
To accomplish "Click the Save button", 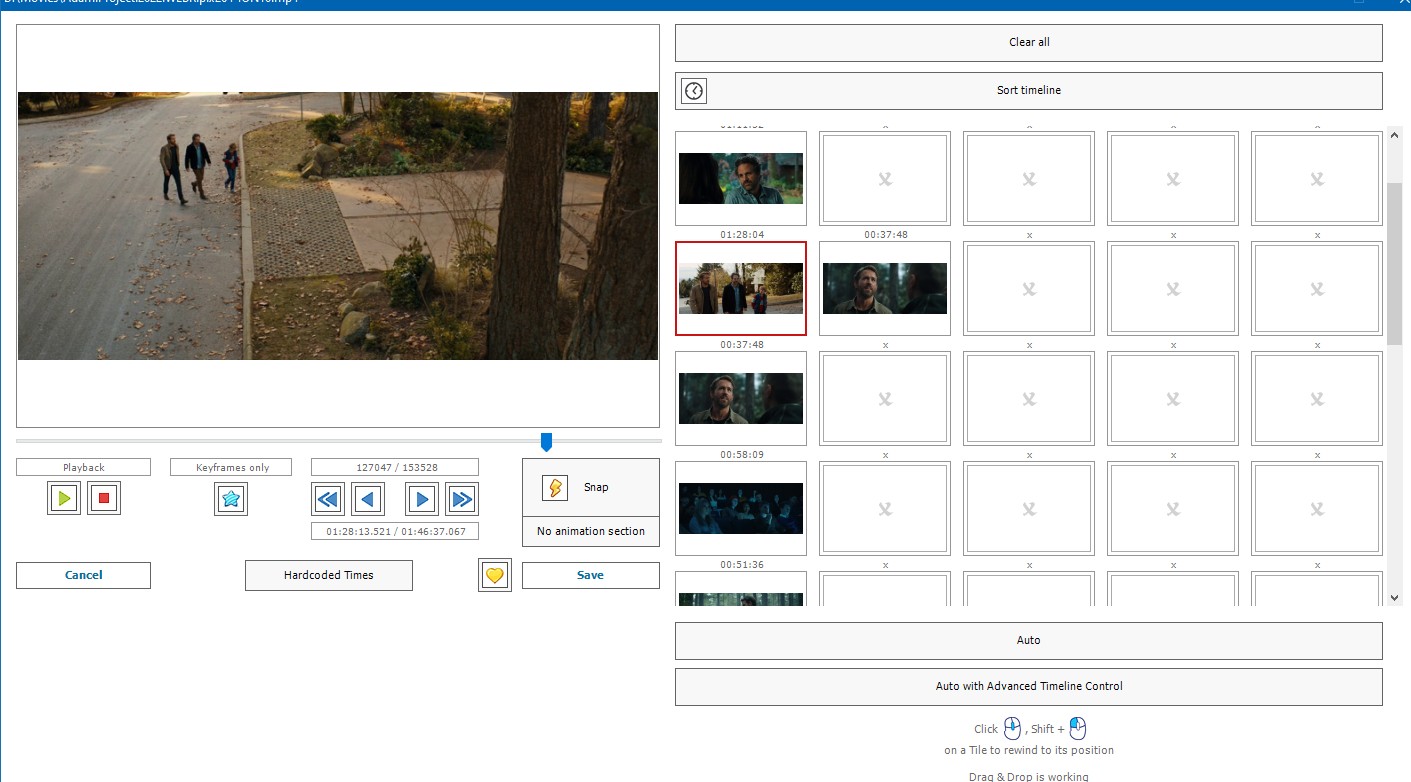I will (591, 575).
